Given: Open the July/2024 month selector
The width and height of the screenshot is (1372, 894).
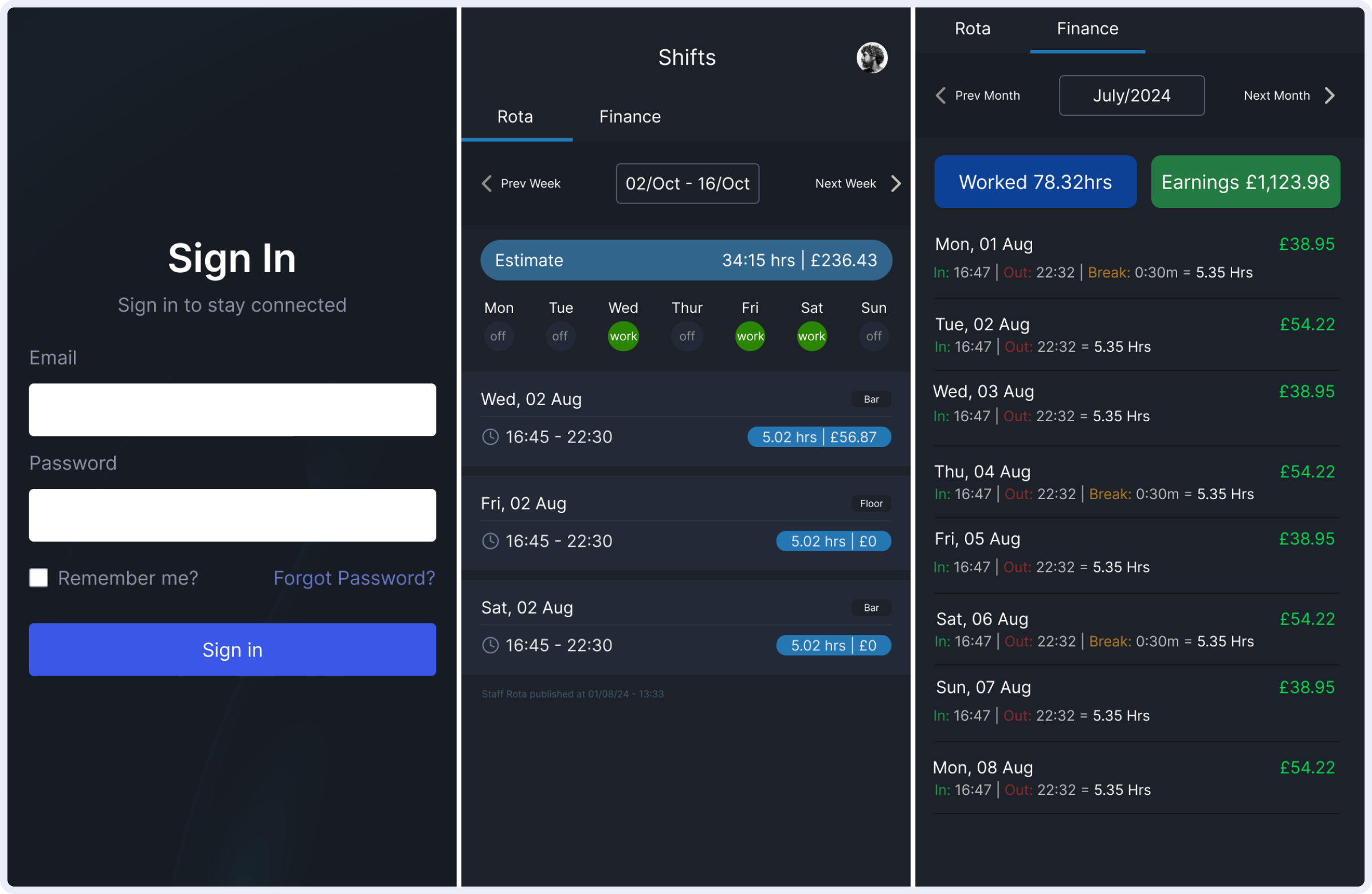Looking at the screenshot, I should coord(1131,95).
